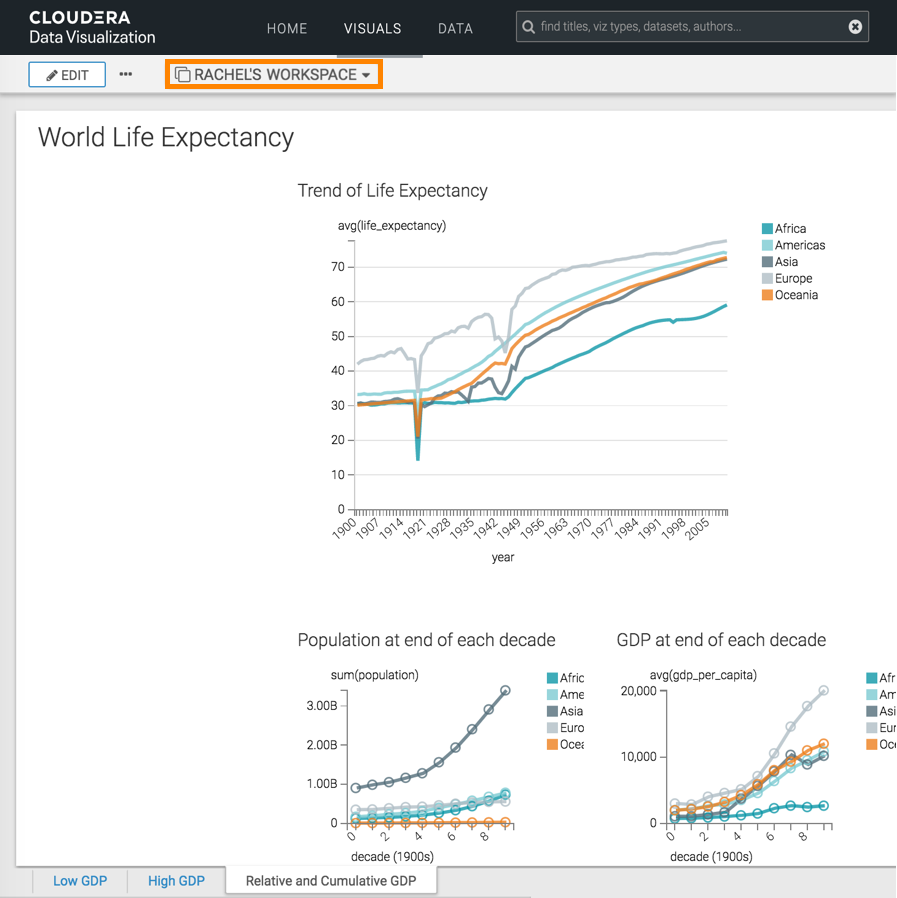This screenshot has height=898, width=897.
Task: Open the three-dots more options menu
Action: pyautogui.click(x=126, y=74)
